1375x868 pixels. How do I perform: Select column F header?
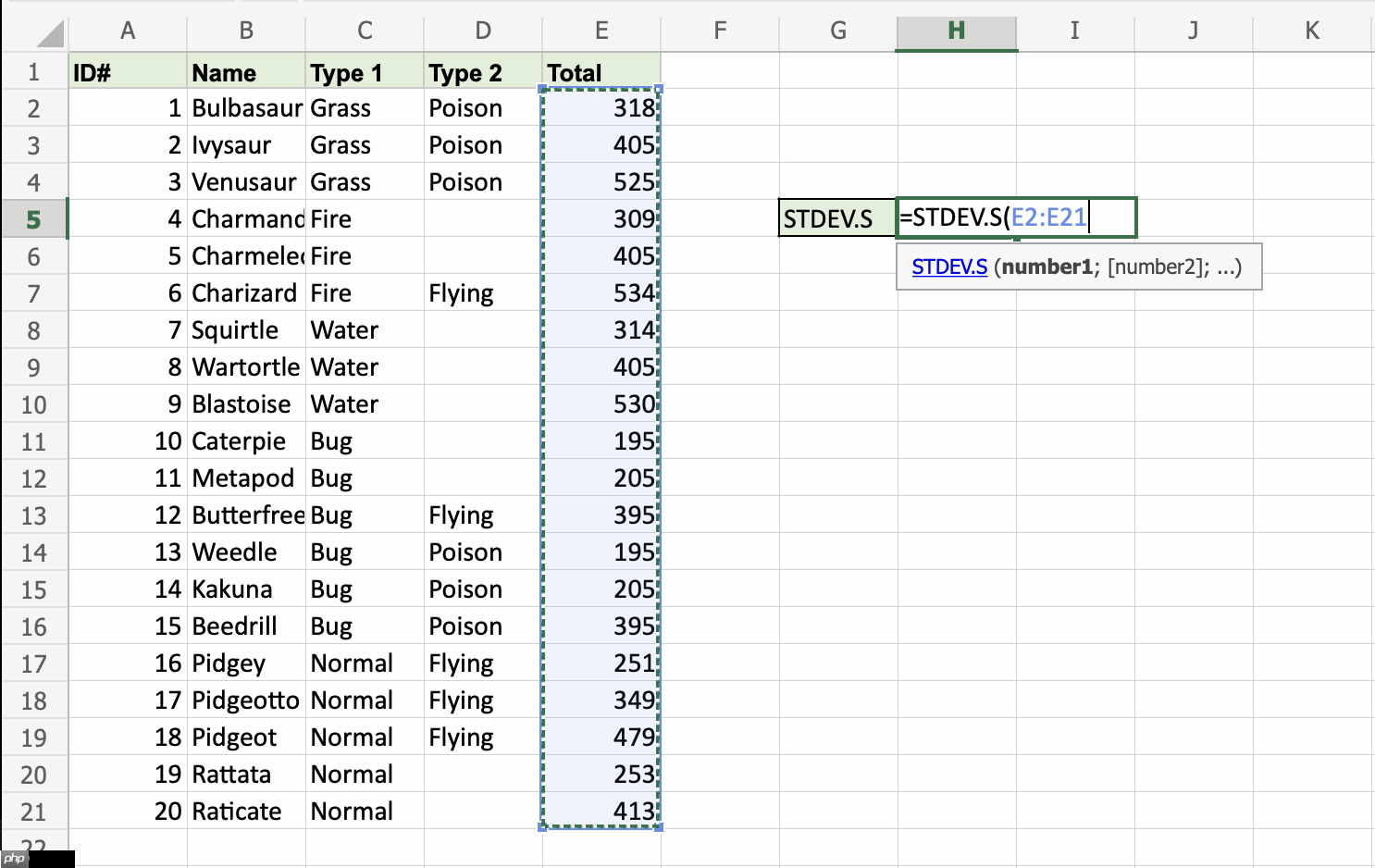720,31
